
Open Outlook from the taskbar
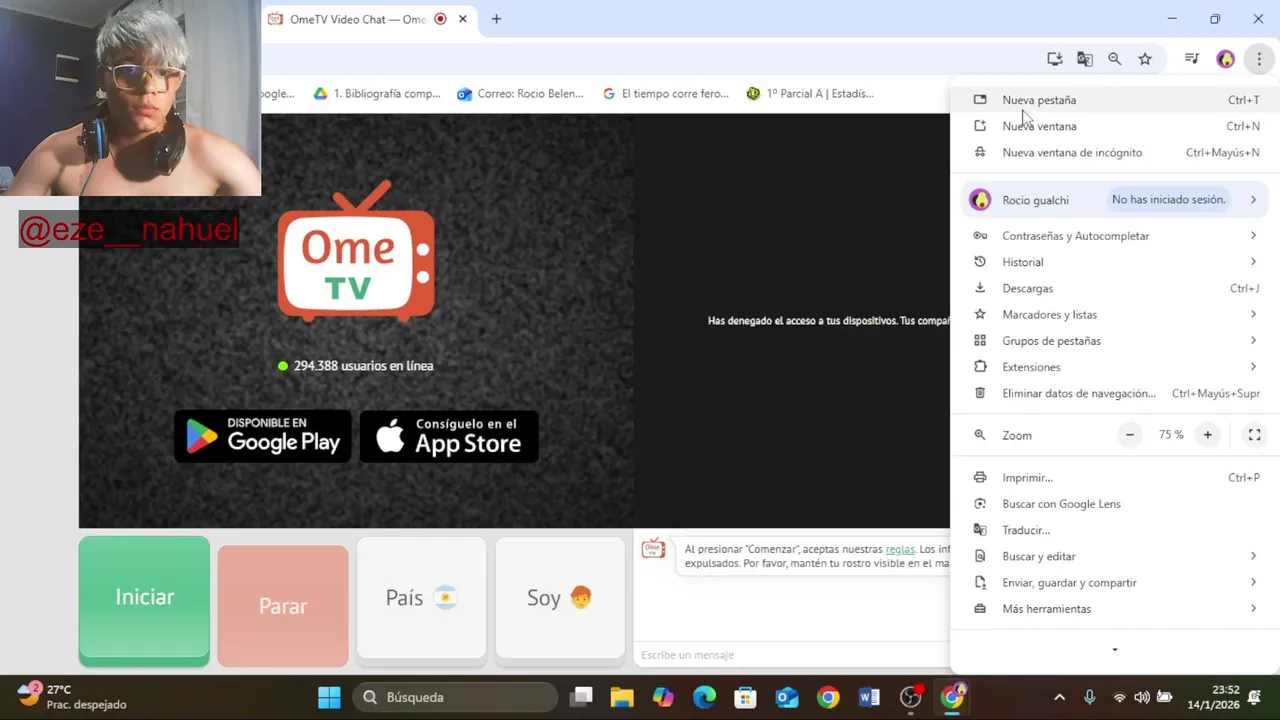tap(787, 697)
